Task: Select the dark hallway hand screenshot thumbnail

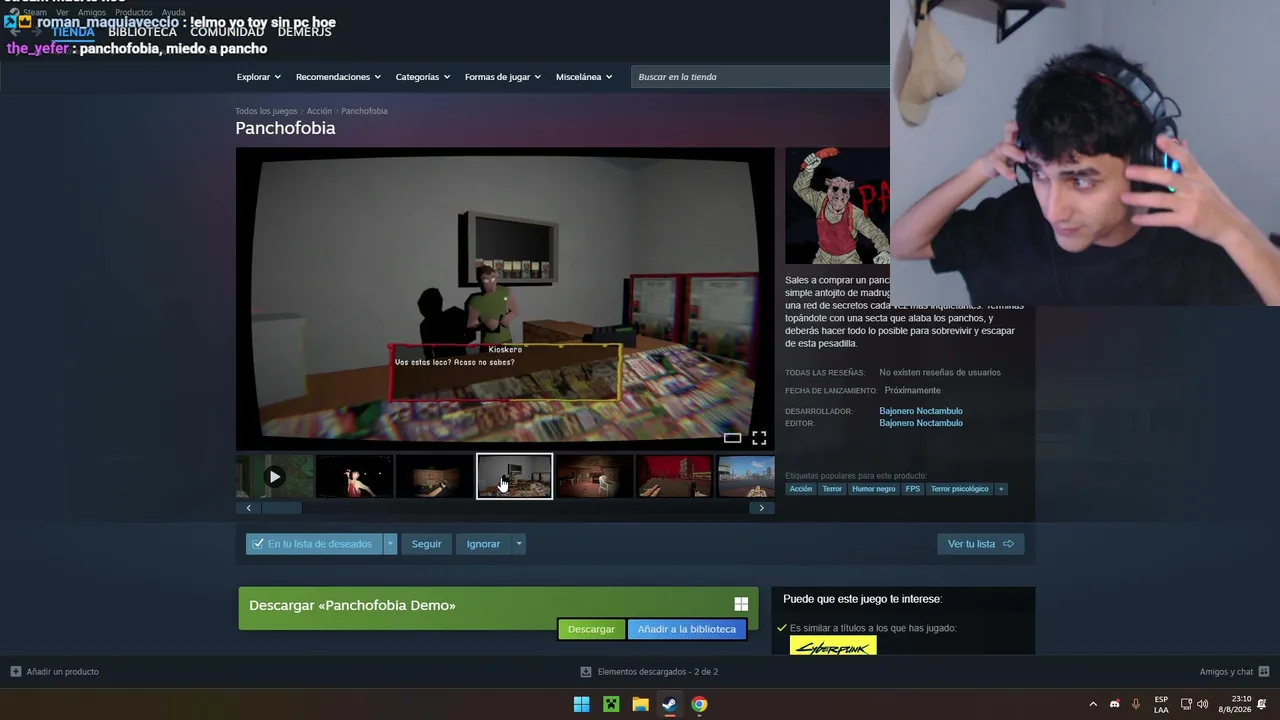Action: tap(435, 477)
